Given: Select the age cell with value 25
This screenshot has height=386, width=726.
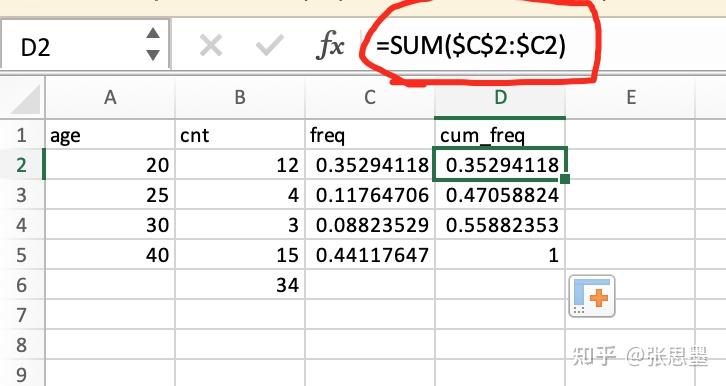Looking at the screenshot, I should pos(110,195).
